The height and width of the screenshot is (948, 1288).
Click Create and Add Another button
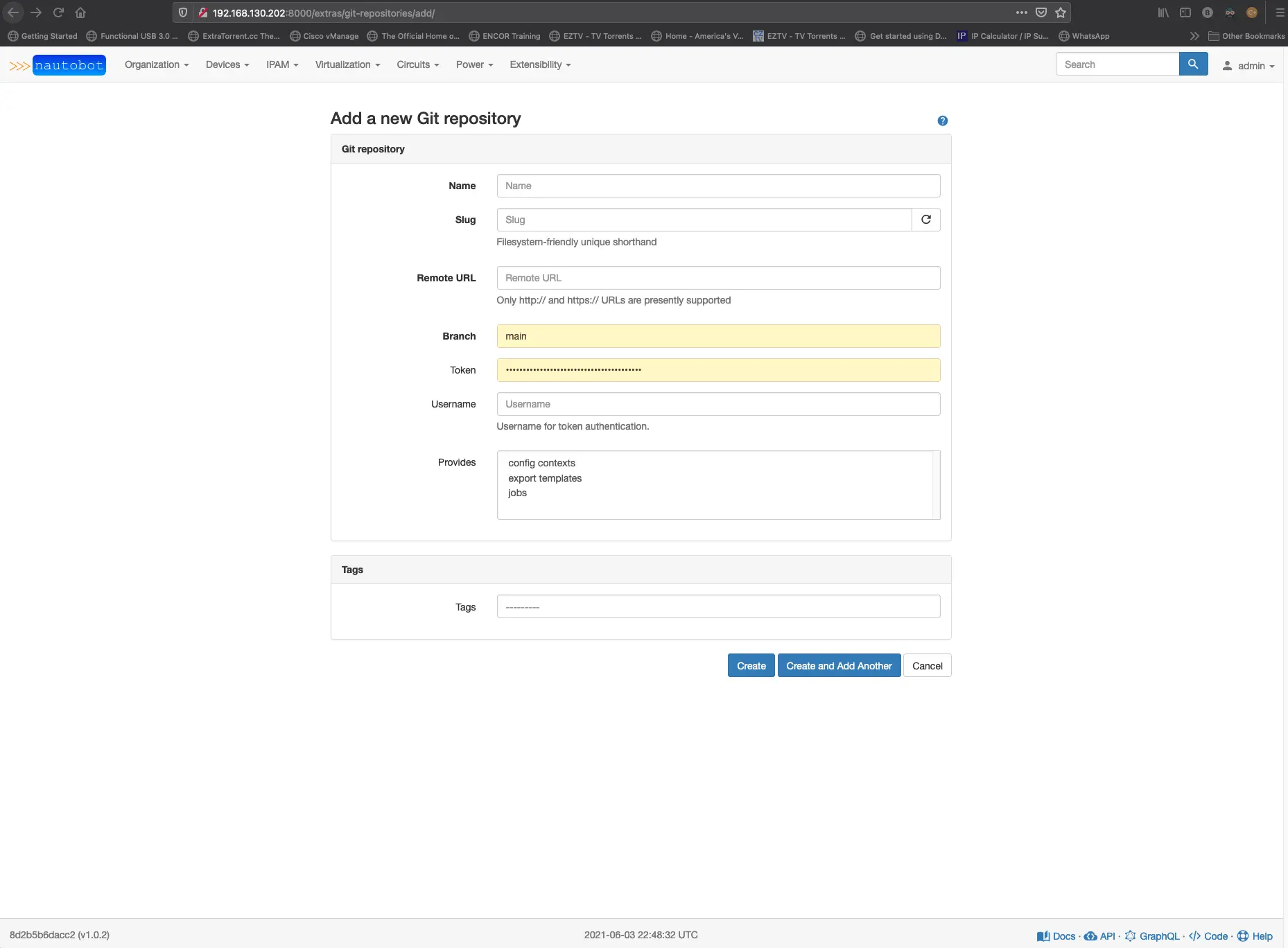click(x=839, y=666)
